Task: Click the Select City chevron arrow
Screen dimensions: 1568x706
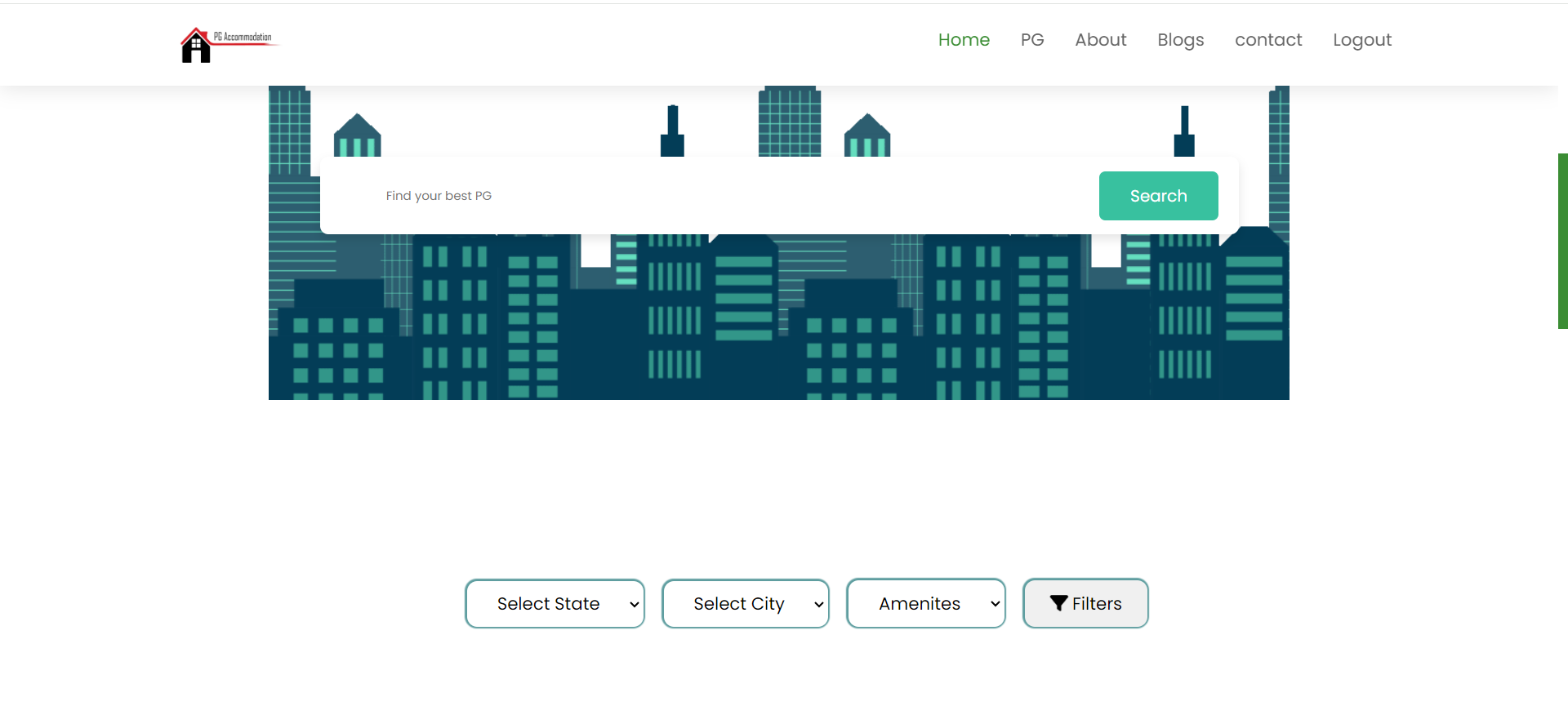Action: pyautogui.click(x=818, y=605)
